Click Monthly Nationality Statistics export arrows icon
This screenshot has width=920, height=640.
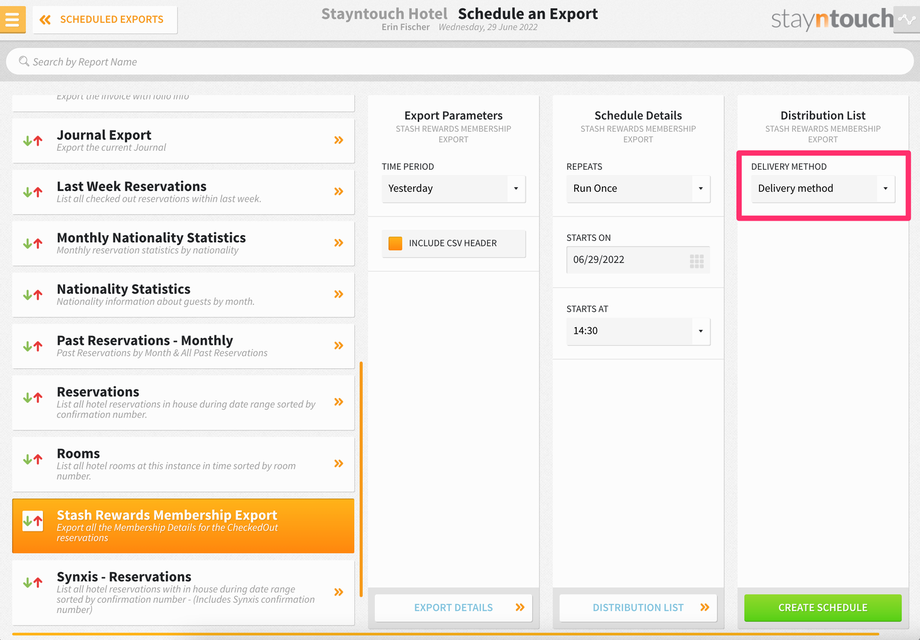[33, 243]
